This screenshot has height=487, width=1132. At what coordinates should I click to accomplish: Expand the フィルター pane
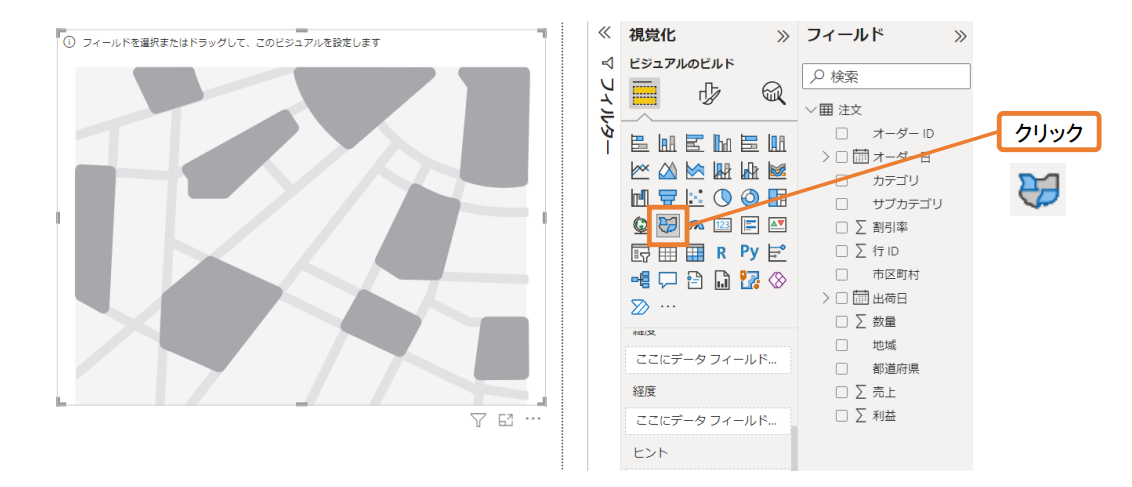(604, 33)
